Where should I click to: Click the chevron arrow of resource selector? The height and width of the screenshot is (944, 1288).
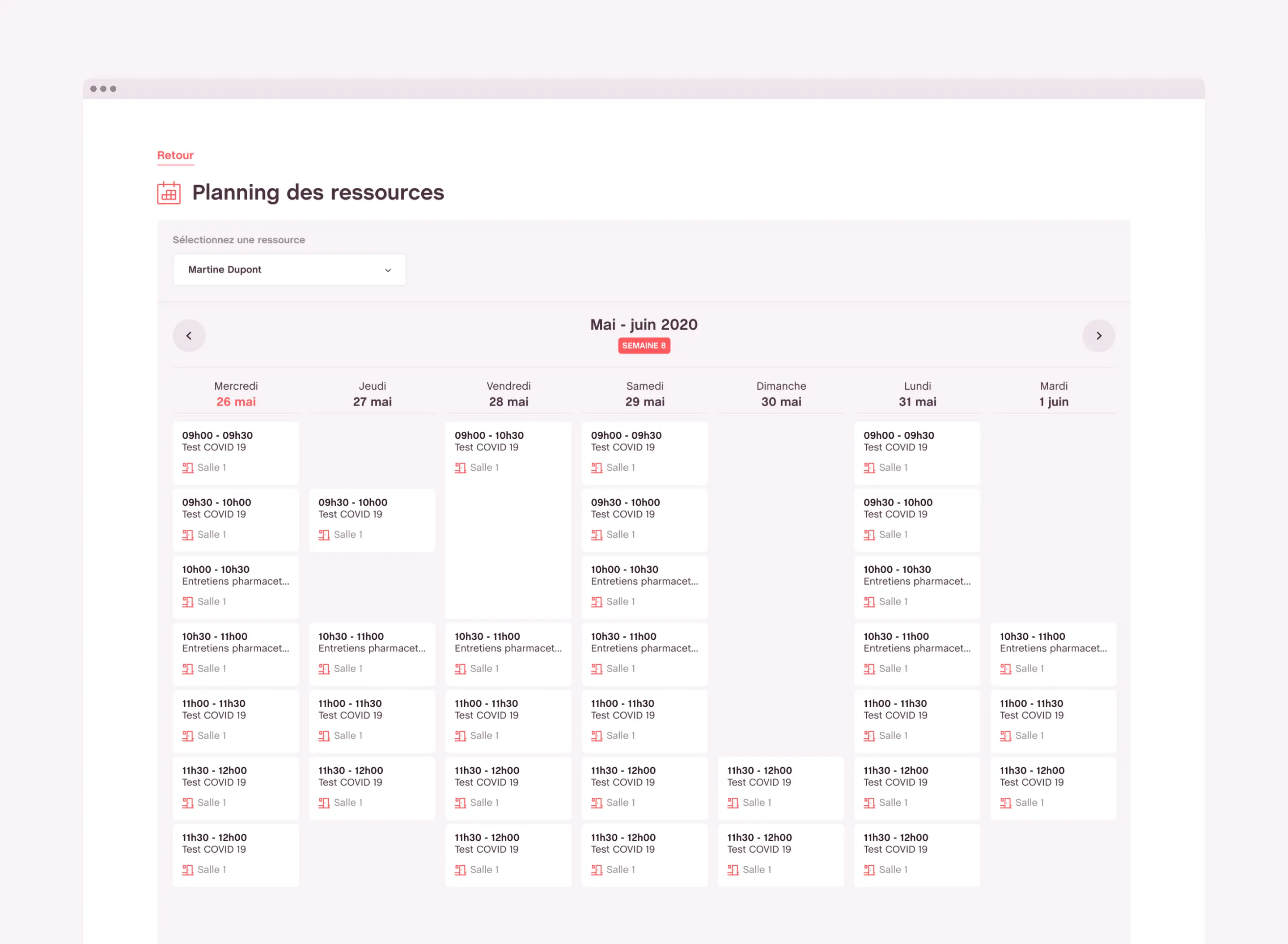(x=388, y=270)
